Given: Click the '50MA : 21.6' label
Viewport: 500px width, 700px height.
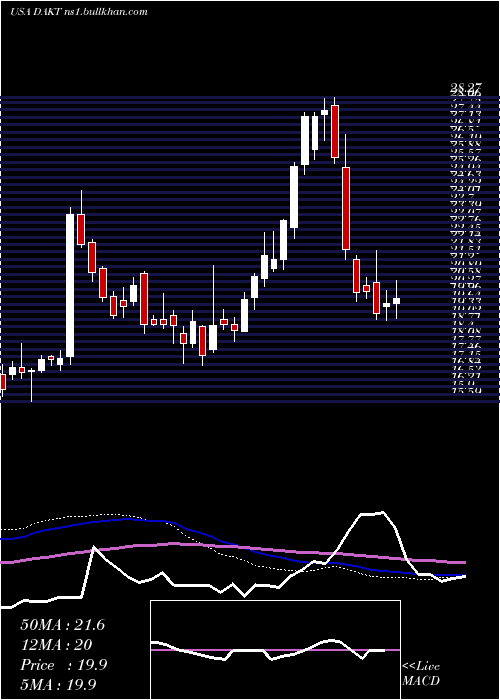Looking at the screenshot, I should pos(63,625).
